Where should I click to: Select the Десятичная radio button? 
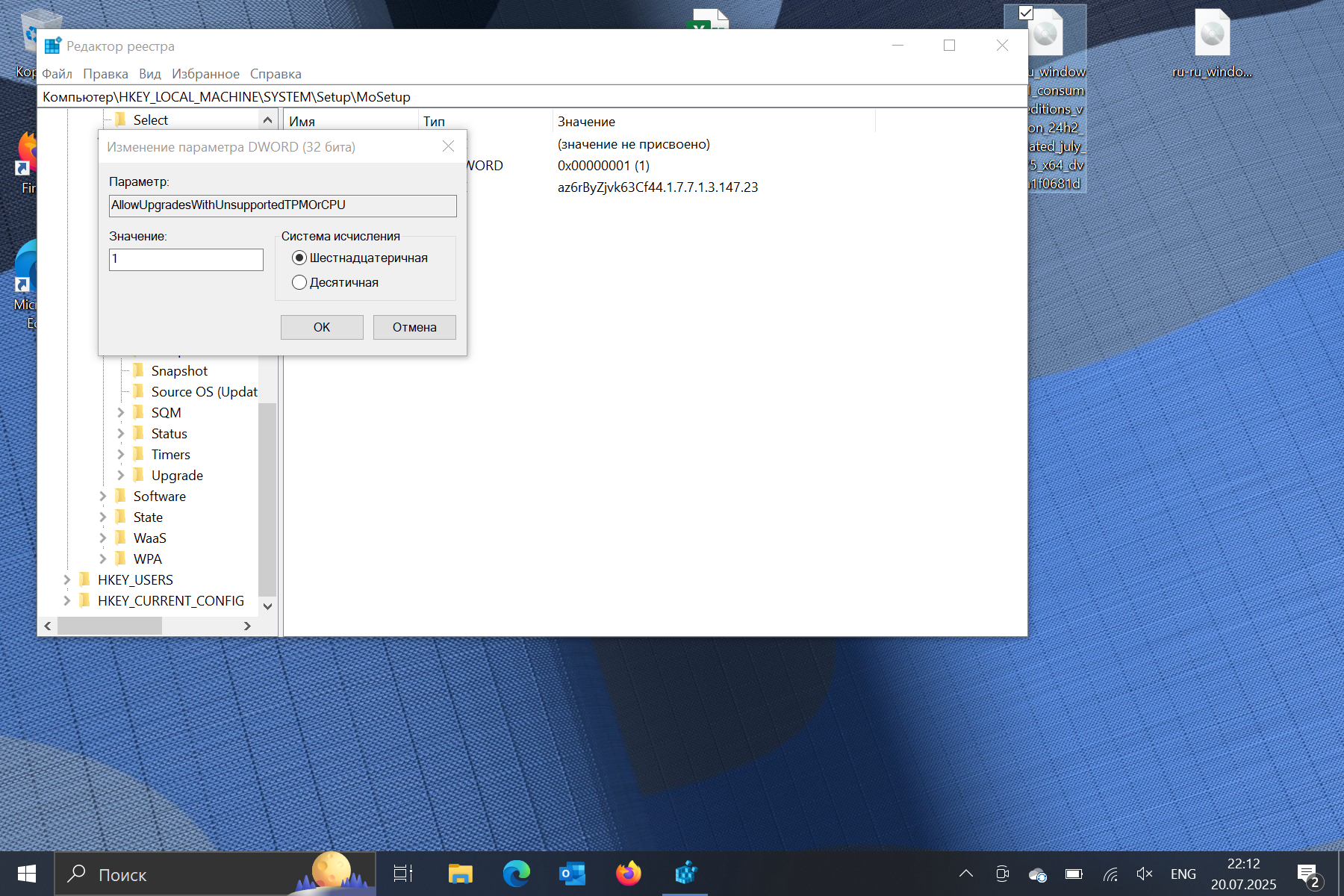point(299,282)
